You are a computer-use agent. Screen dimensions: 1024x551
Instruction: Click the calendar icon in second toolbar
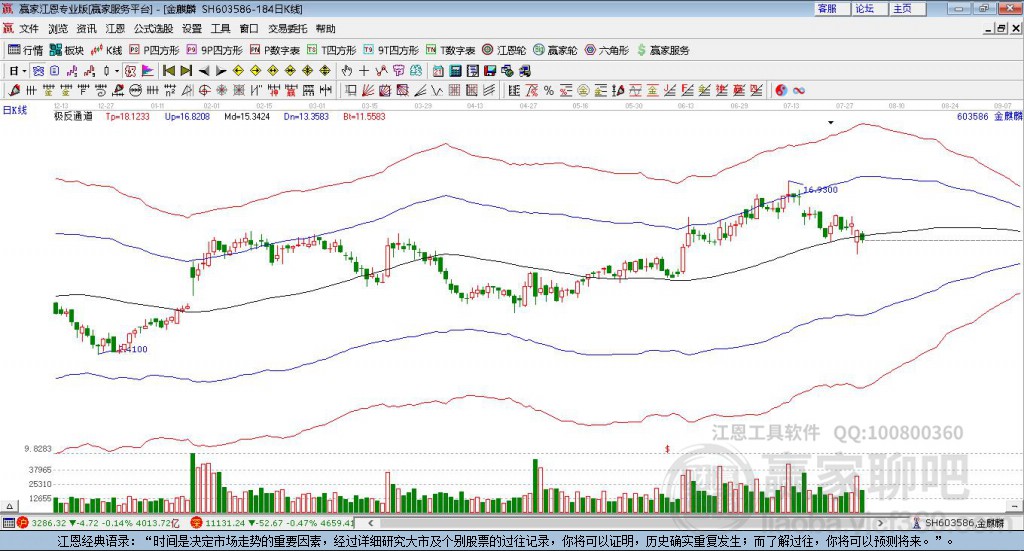pyautogui.click(x=438, y=71)
